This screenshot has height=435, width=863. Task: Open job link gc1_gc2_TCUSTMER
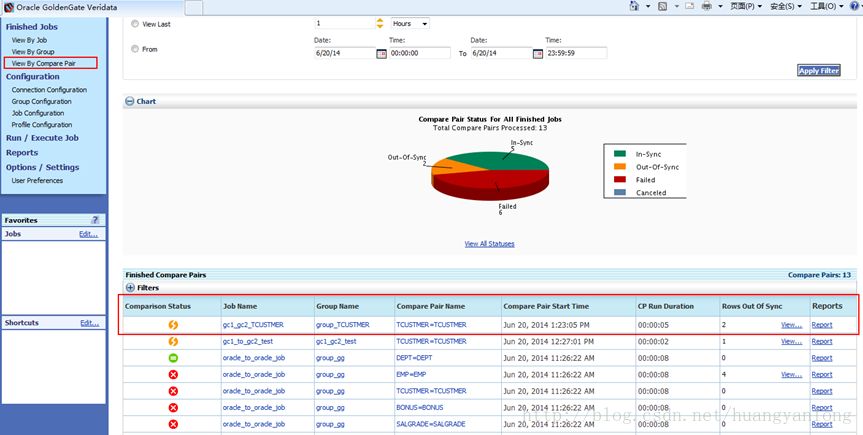click(253, 325)
